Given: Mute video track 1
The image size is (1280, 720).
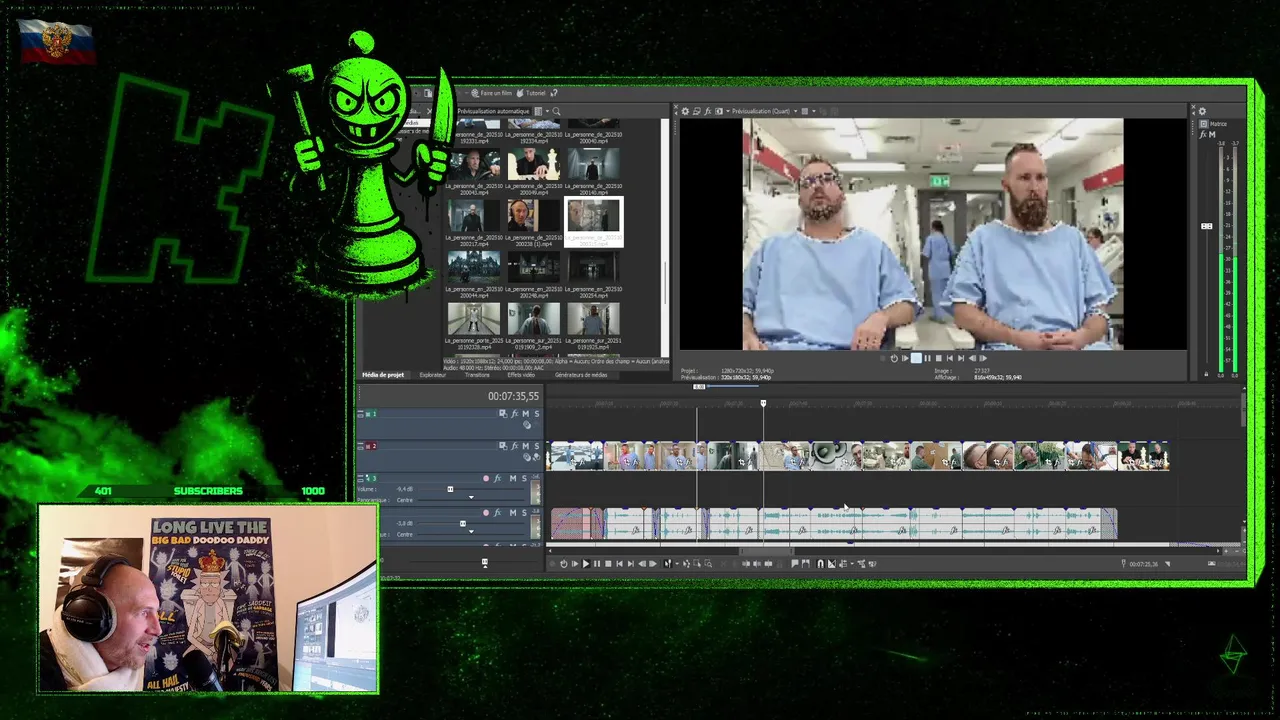Looking at the screenshot, I should coord(526,414).
